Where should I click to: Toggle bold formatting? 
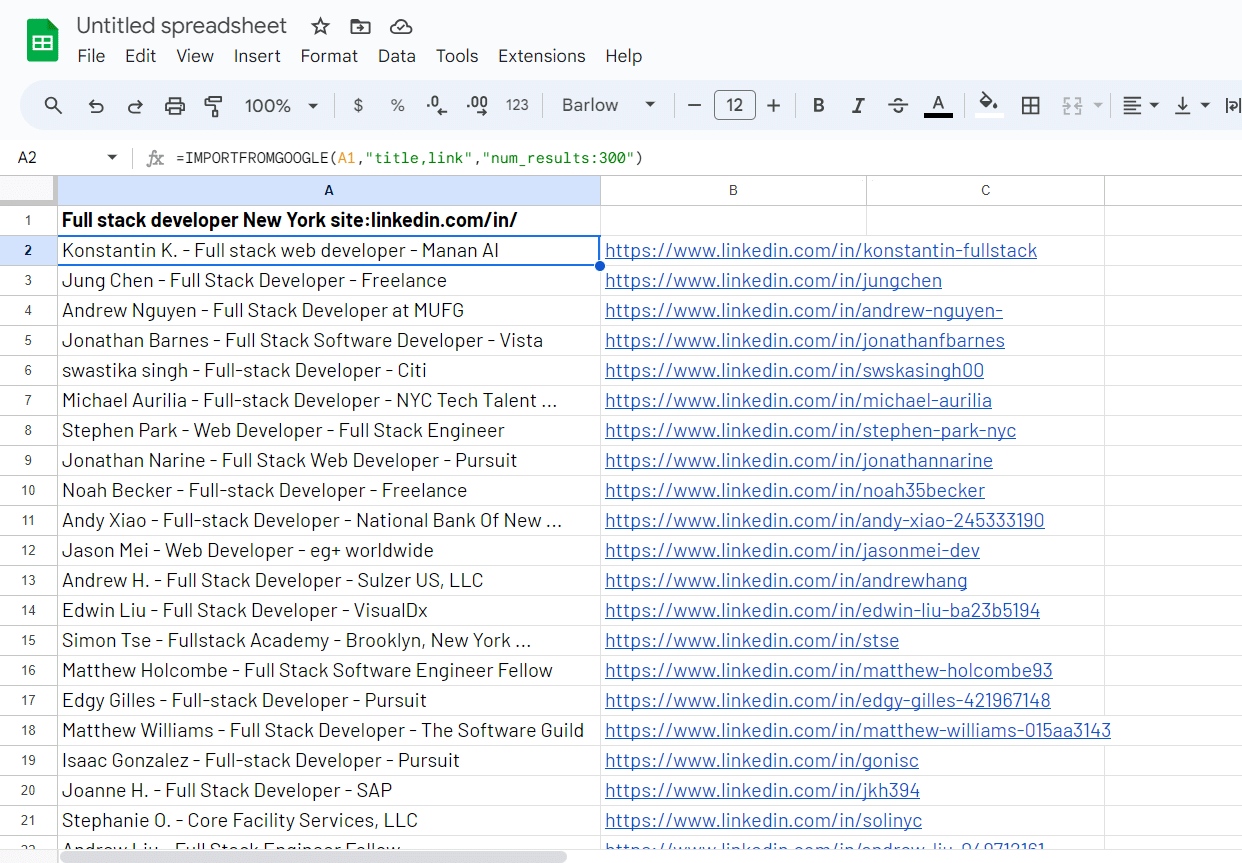point(818,106)
